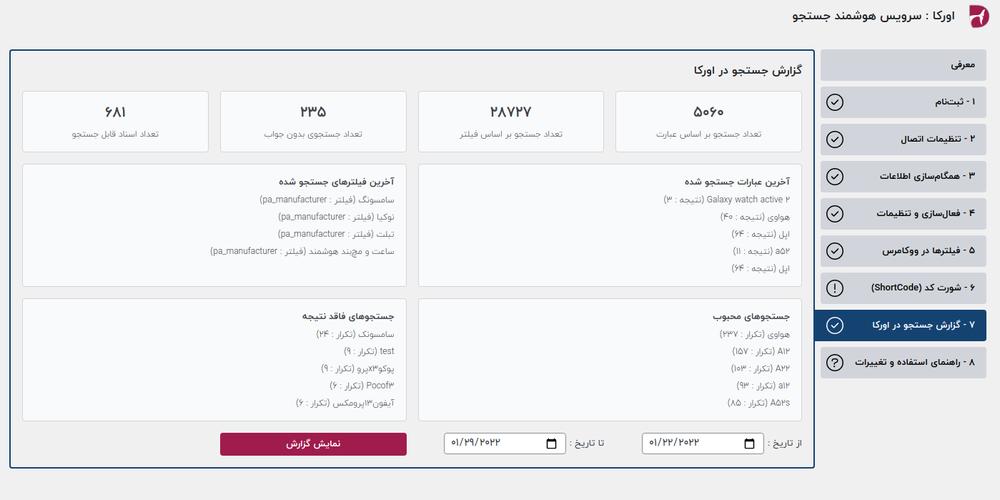Open calendar picker of از تاریخ field
The image size is (1000, 500).
pyautogui.click(x=750, y=444)
